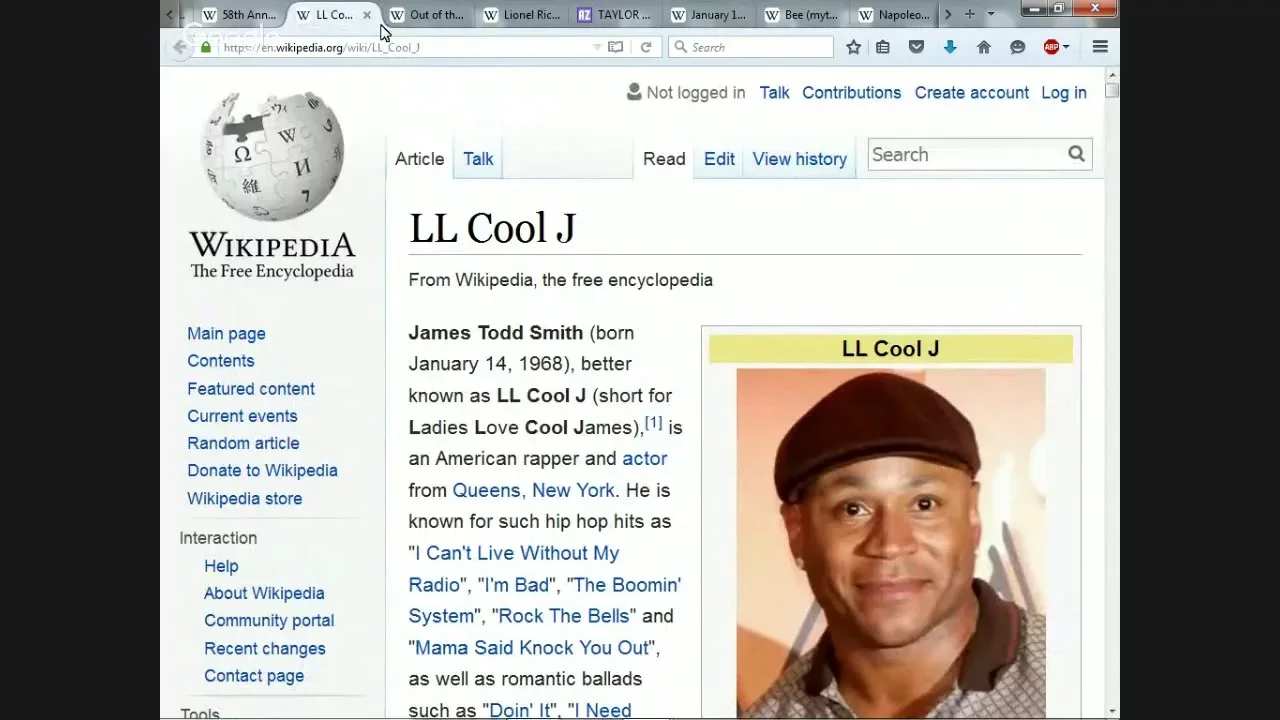Follow the Queens, New York link
This screenshot has height=720, width=1280.
pyautogui.click(x=533, y=490)
